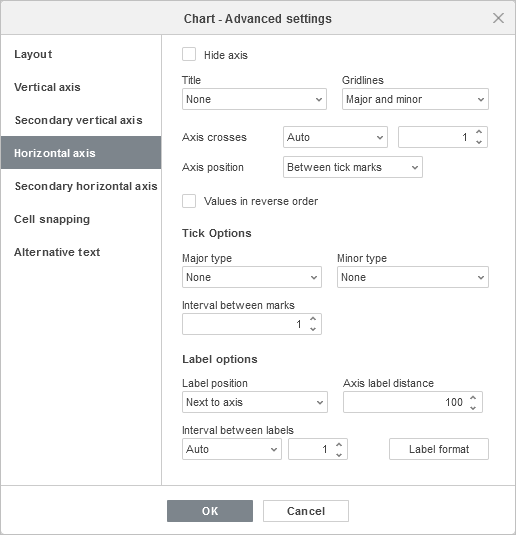Expand the Gridlines dropdown
The image size is (516, 535).
click(415, 99)
